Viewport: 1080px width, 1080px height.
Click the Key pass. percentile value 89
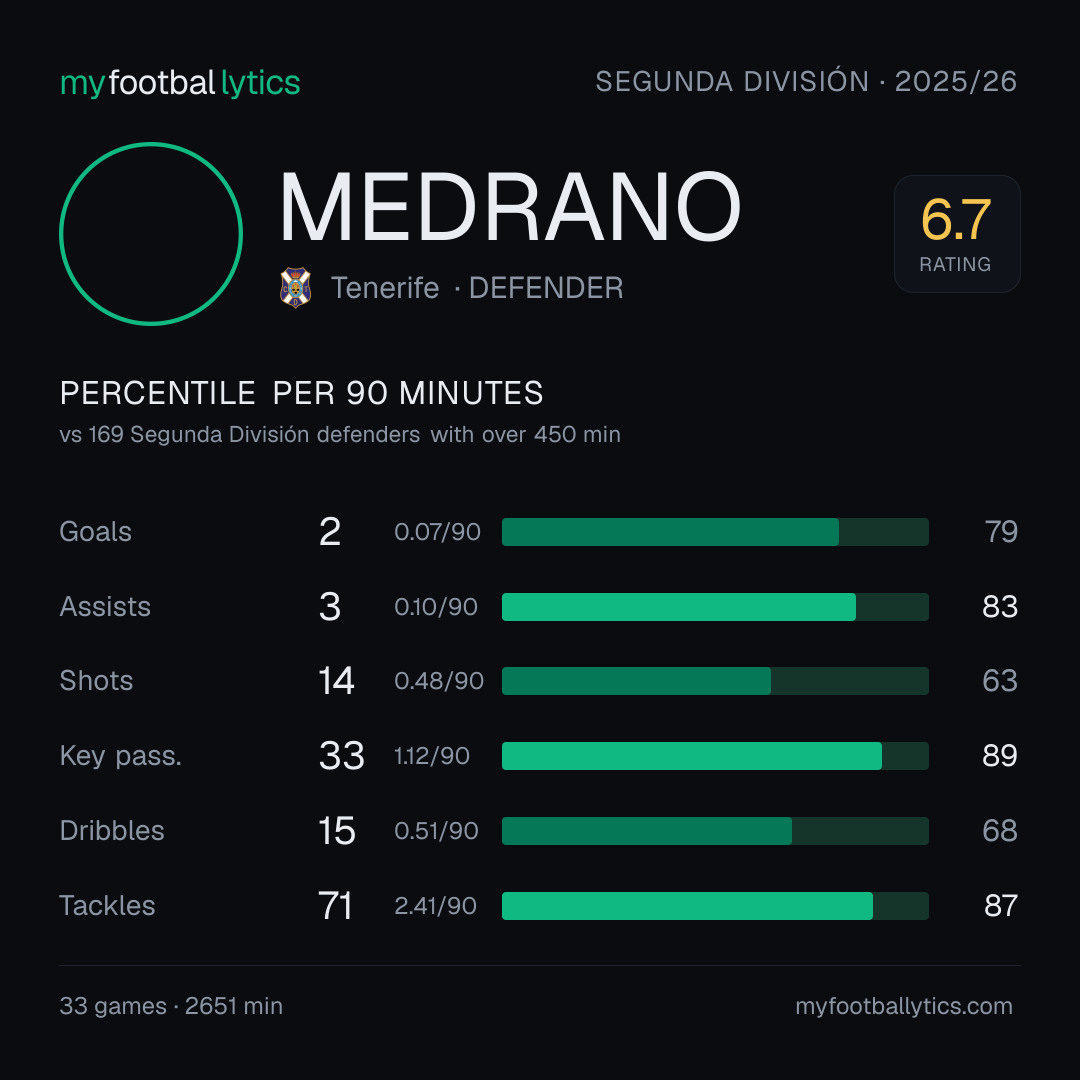click(999, 756)
